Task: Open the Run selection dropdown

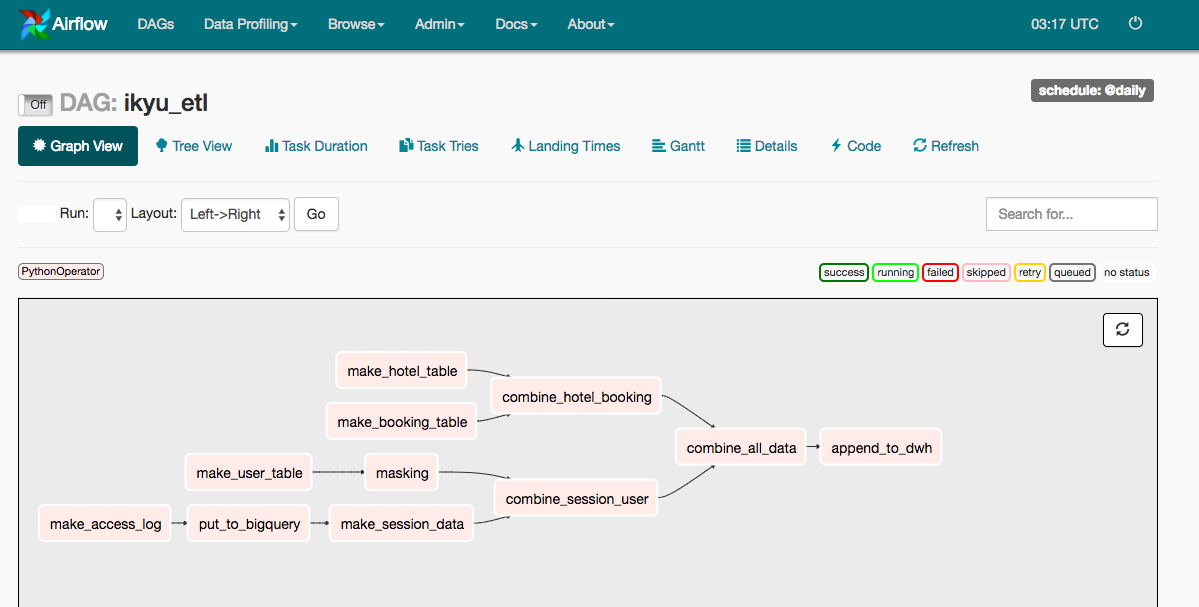Action: pyautogui.click(x=109, y=215)
